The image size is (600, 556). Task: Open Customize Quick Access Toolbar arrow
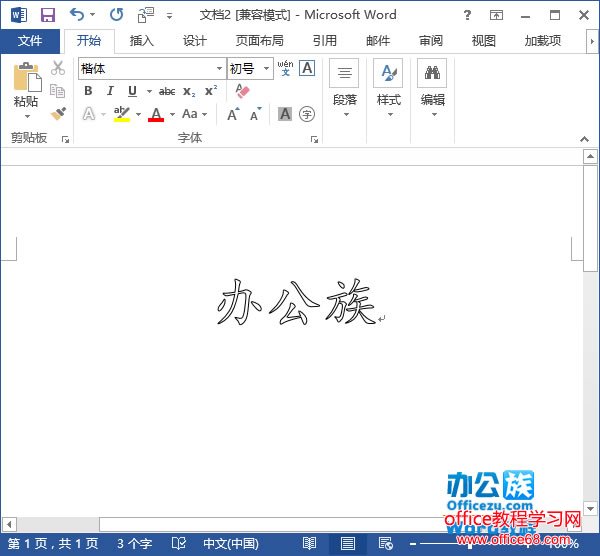point(169,16)
